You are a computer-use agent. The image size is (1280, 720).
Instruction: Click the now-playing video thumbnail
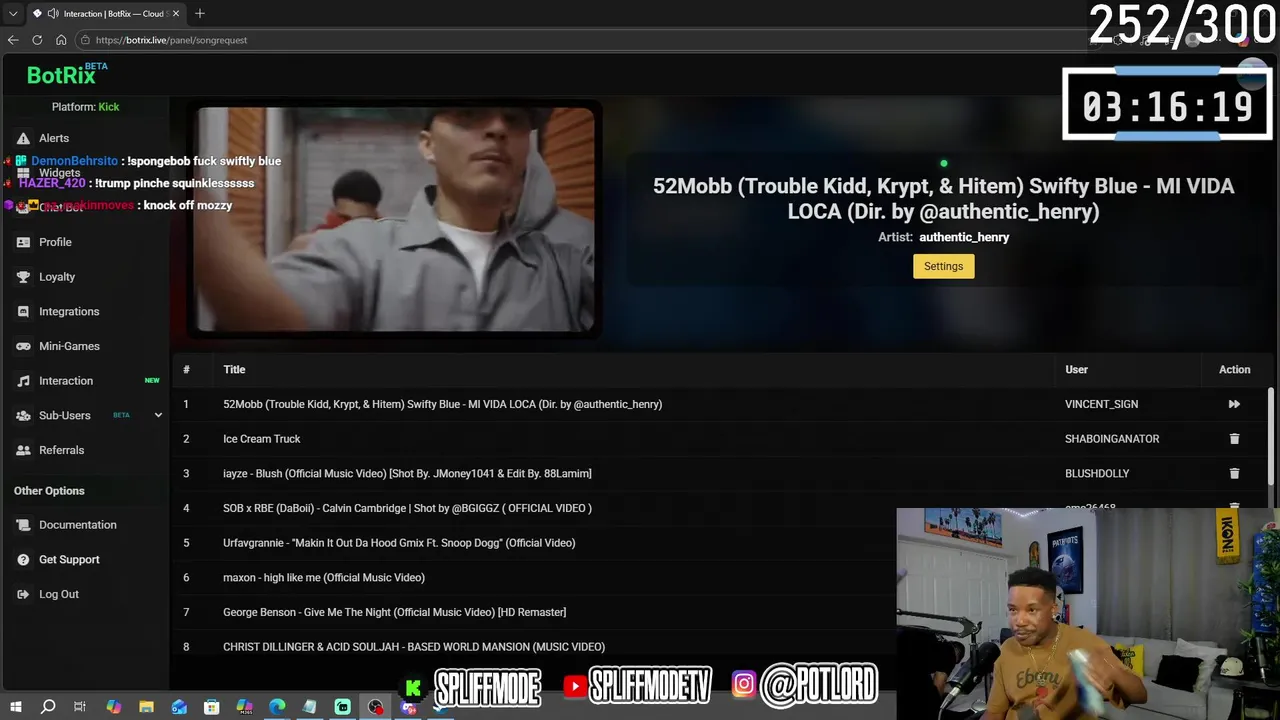click(395, 219)
